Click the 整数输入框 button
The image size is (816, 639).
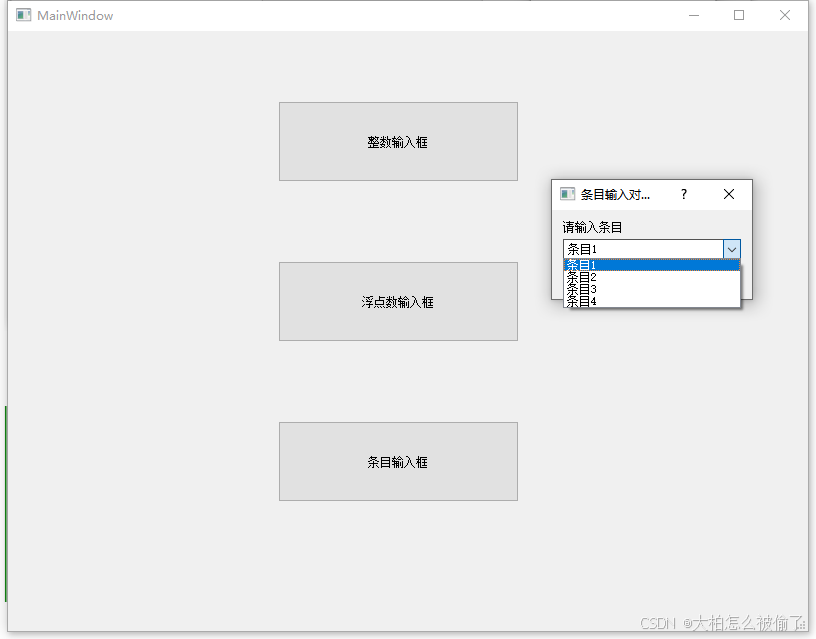pyautogui.click(x=398, y=142)
